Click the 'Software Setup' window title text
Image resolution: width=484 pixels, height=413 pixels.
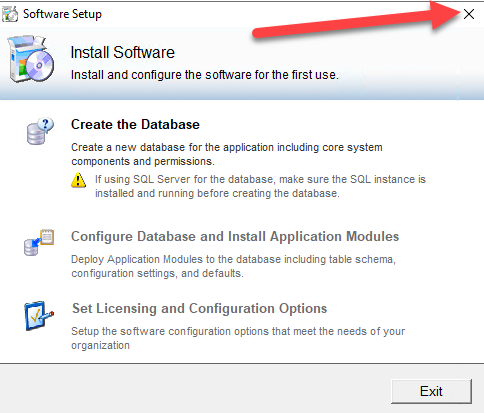click(62, 14)
